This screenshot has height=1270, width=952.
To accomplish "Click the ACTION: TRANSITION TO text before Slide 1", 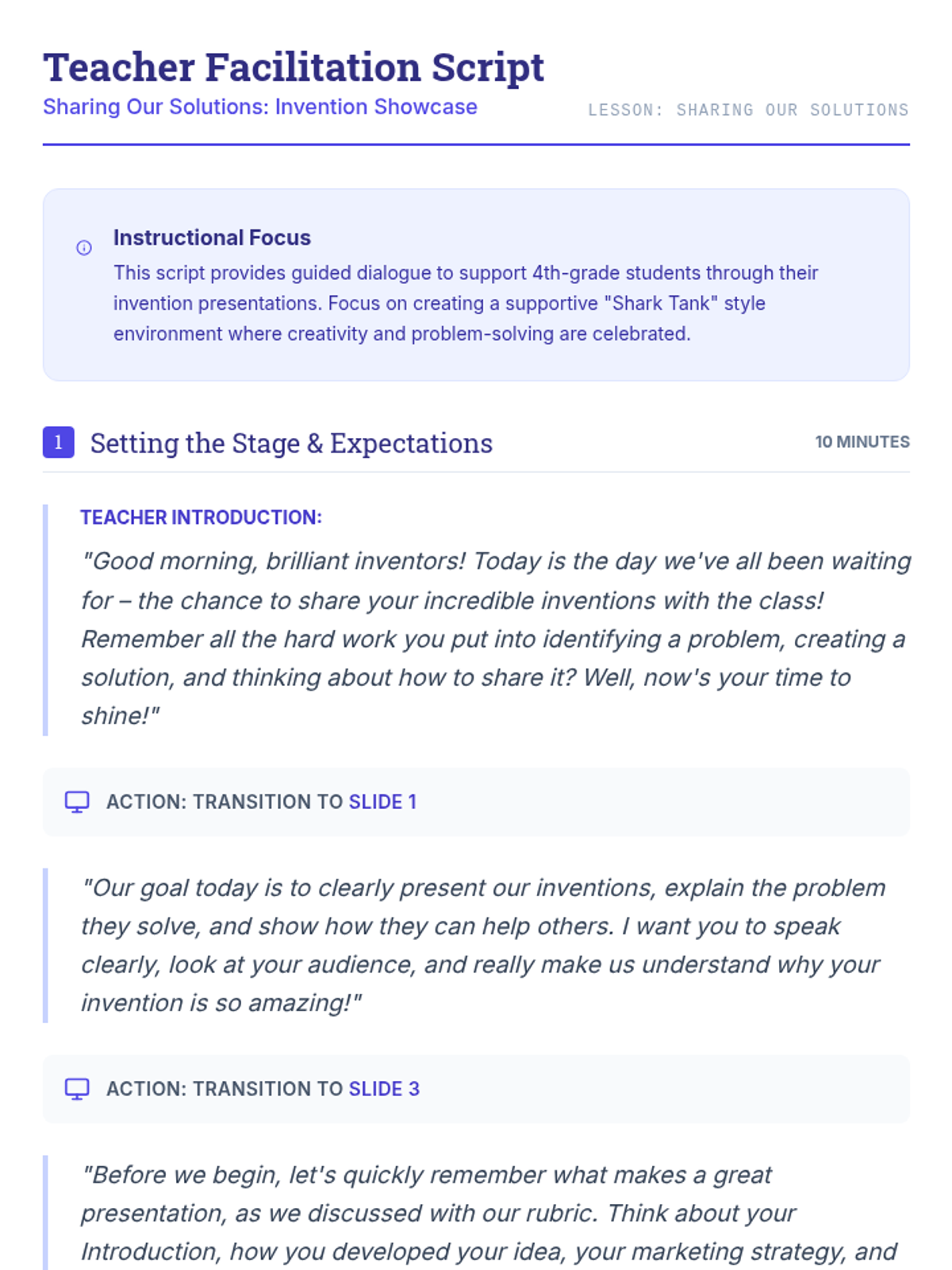I will [225, 802].
